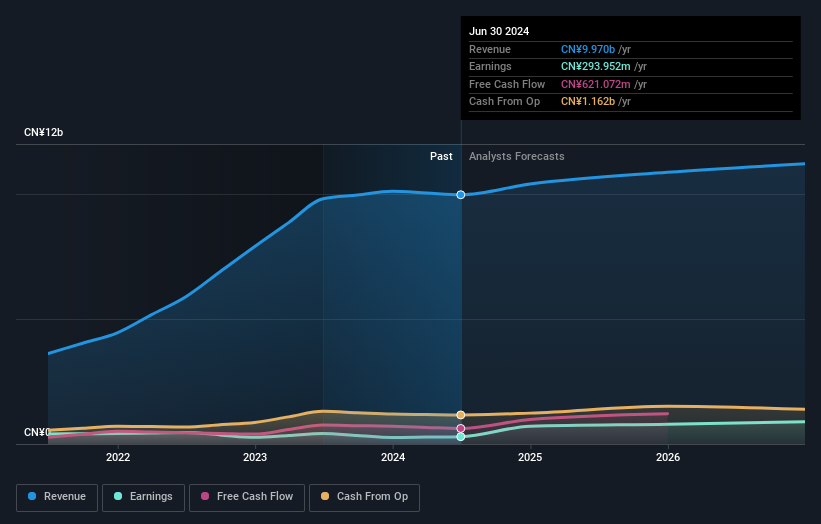The height and width of the screenshot is (524, 821).
Task: Click the teal Earnings data point marker
Action: pyautogui.click(x=461, y=437)
